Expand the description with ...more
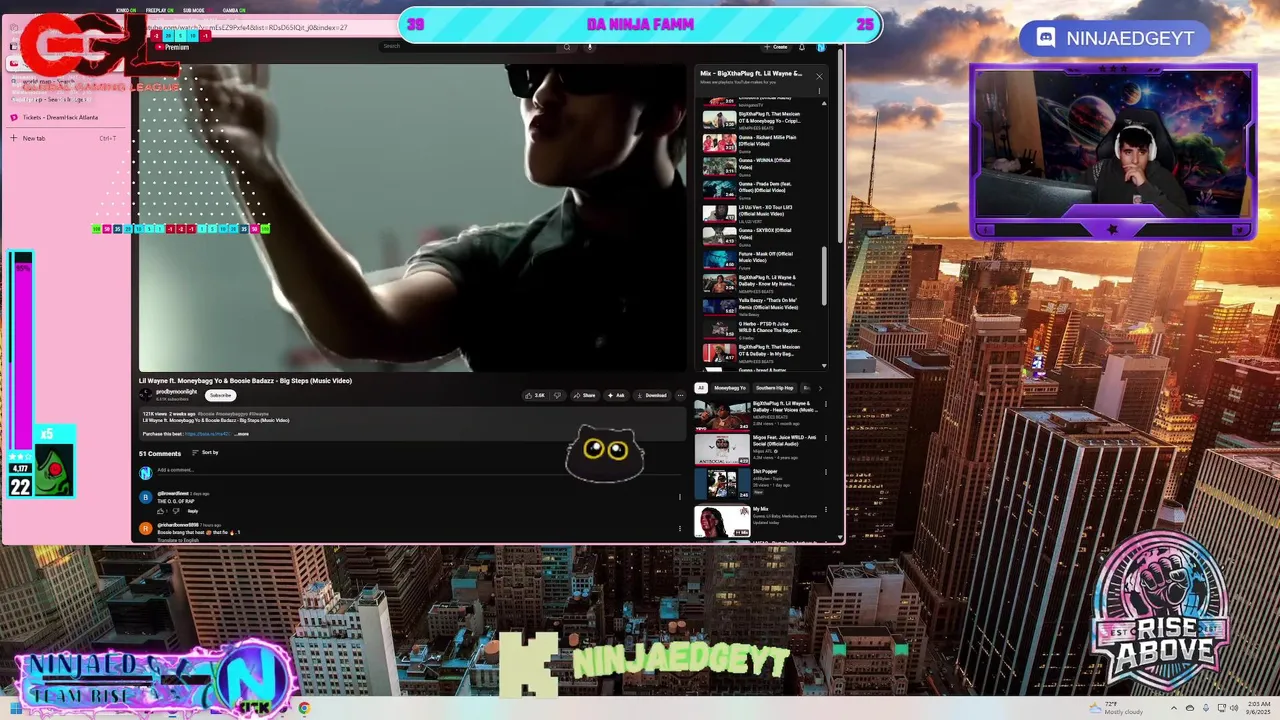Image resolution: width=1280 pixels, height=720 pixels. [x=242, y=434]
